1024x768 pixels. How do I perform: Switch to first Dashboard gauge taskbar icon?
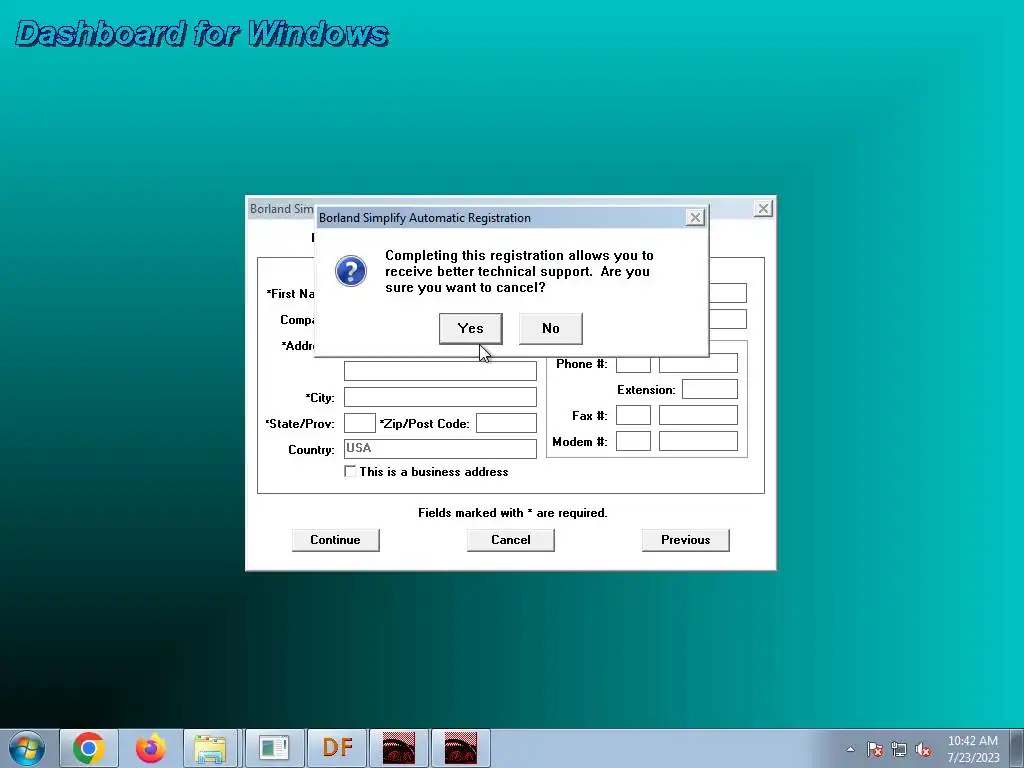point(398,748)
